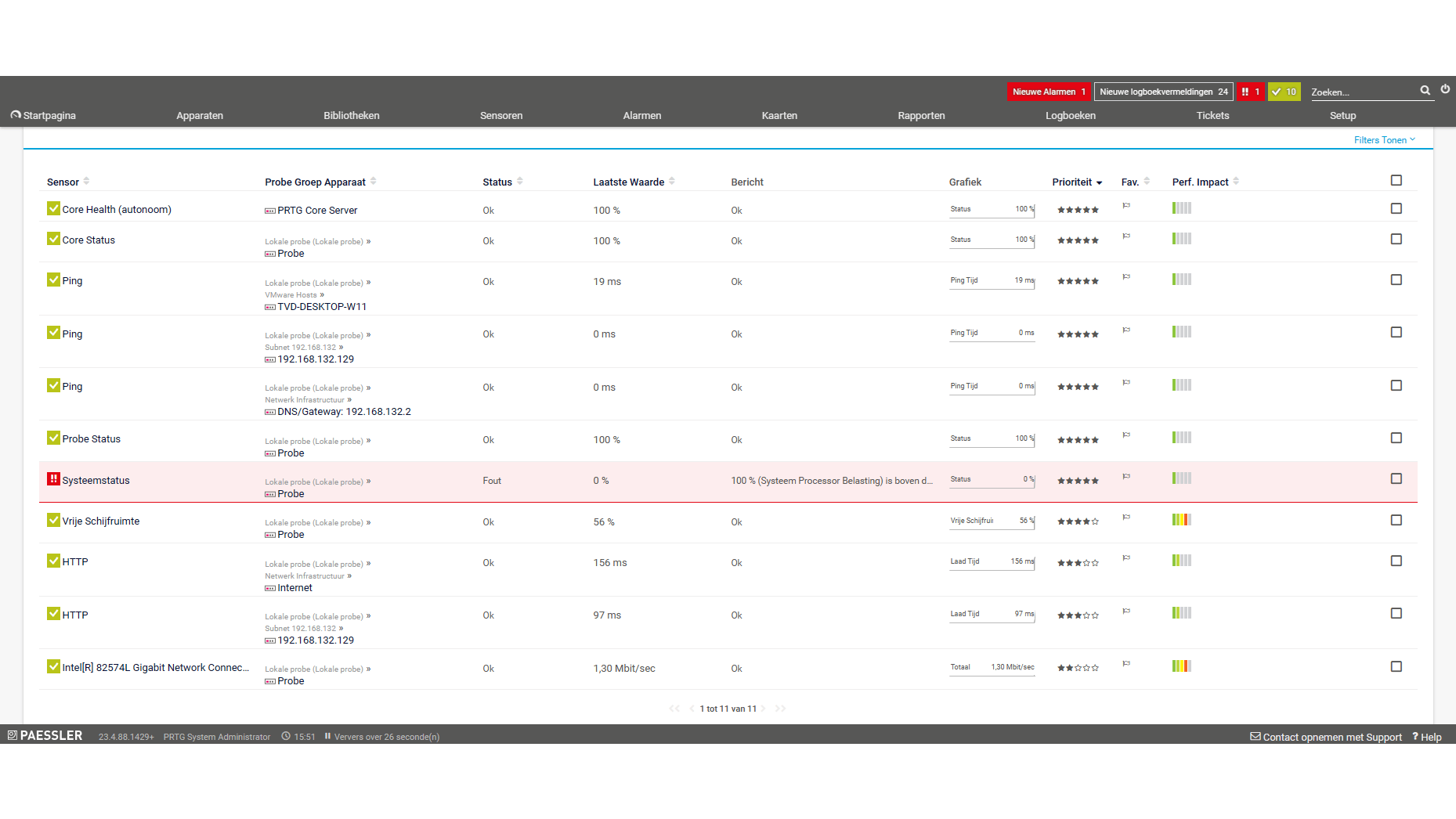Expand the Filters Tonen option
Image resolution: width=1456 pixels, height=819 pixels.
click(1385, 140)
